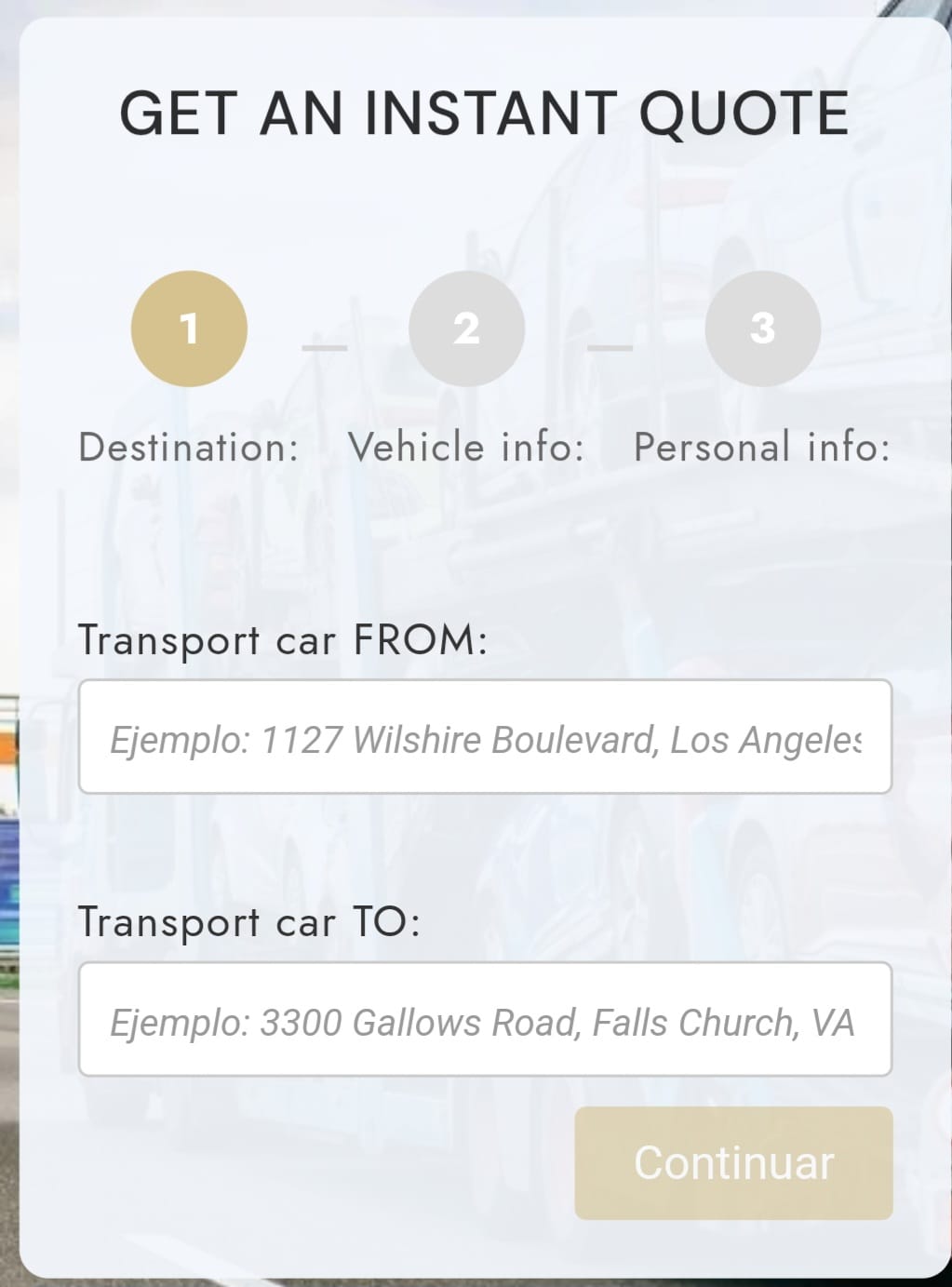Click the 'Transport car TO:' label

(249, 923)
